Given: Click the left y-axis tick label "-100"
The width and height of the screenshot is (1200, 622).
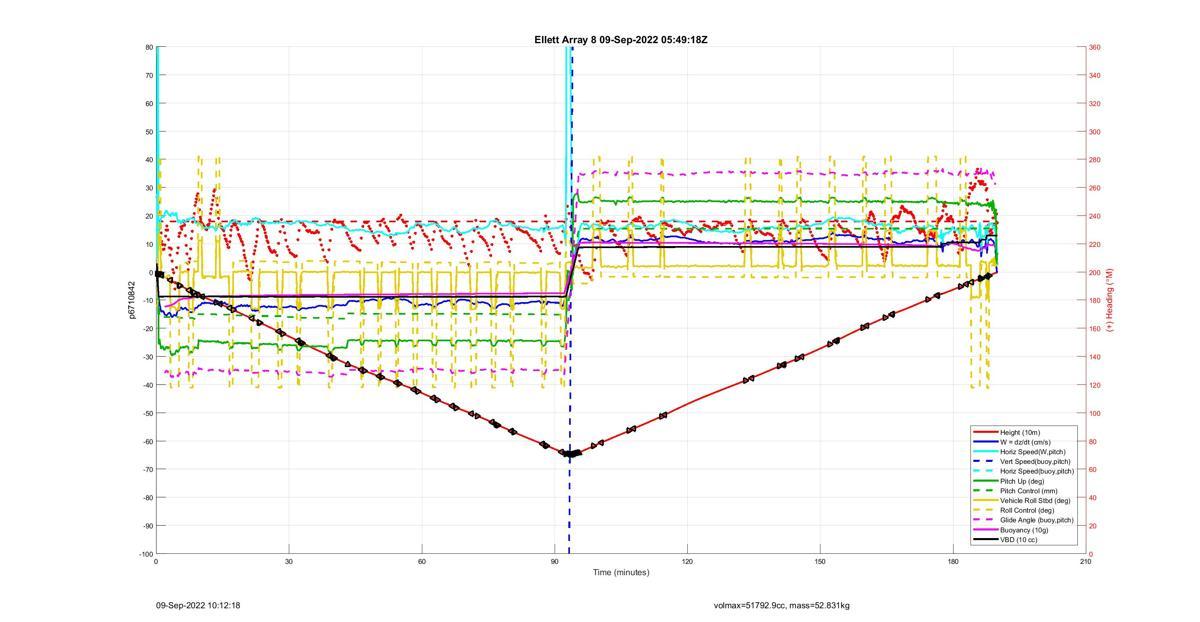Looking at the screenshot, I should click(146, 554).
